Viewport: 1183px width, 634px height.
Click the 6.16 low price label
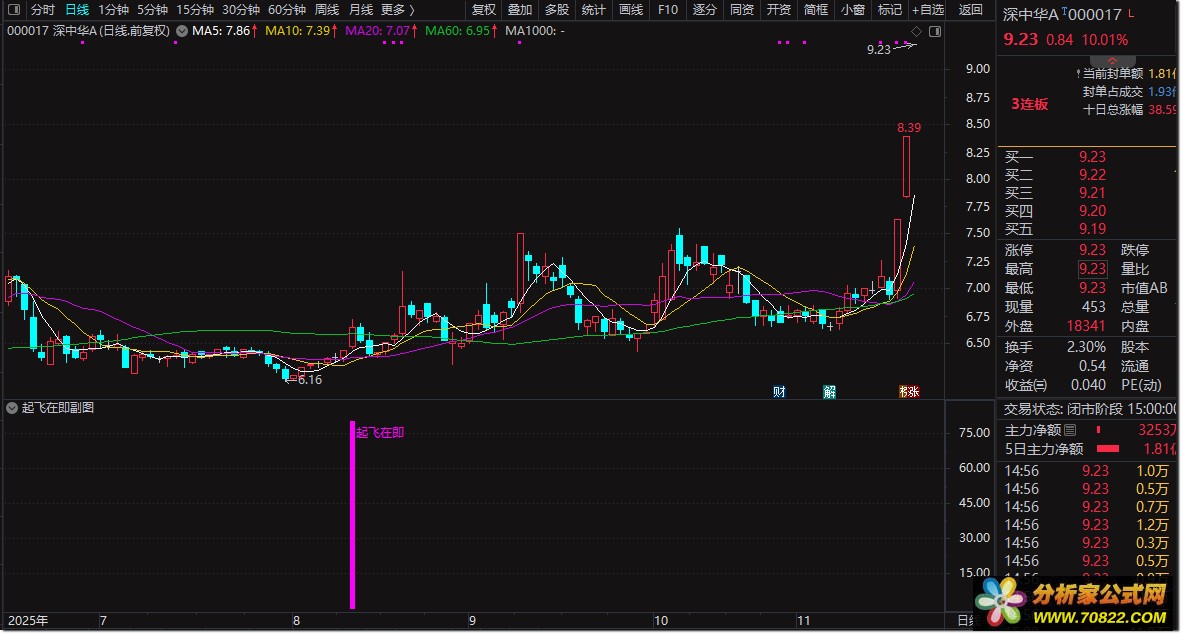(310, 380)
